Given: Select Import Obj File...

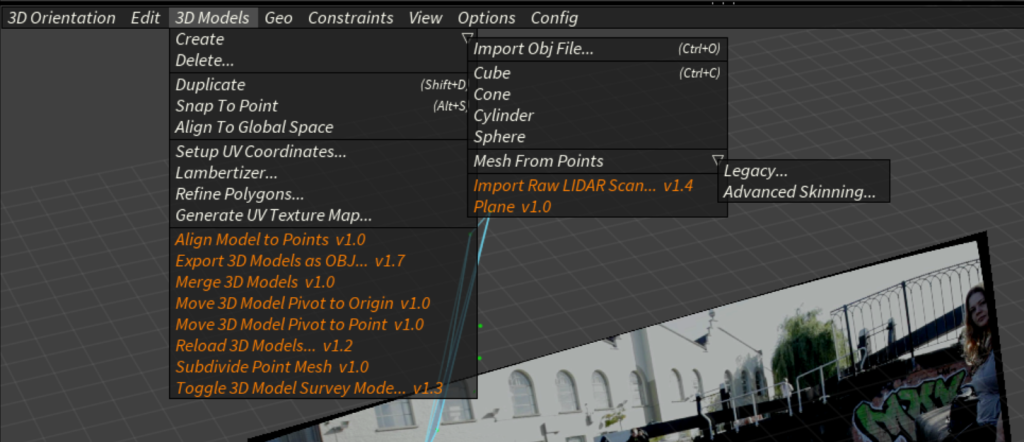Looking at the screenshot, I should tap(598, 49).
